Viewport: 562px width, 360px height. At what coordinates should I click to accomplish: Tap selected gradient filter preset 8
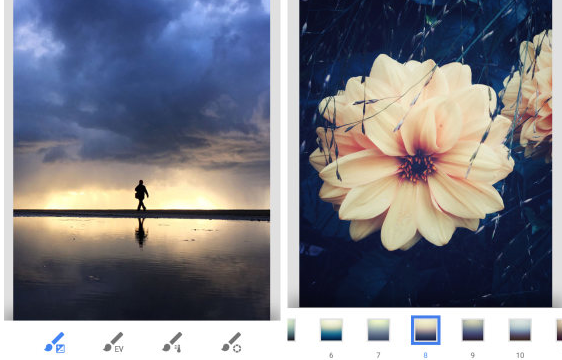click(425, 330)
